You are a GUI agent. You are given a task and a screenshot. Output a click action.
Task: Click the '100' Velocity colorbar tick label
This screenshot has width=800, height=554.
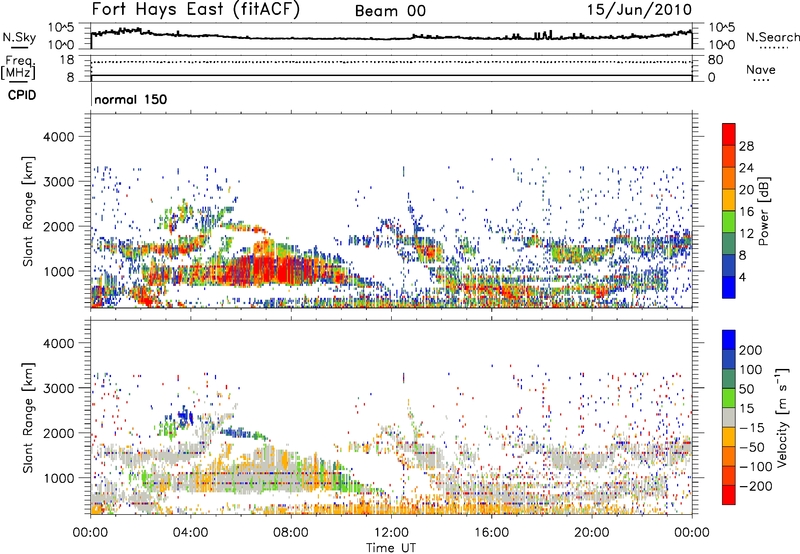(751, 370)
